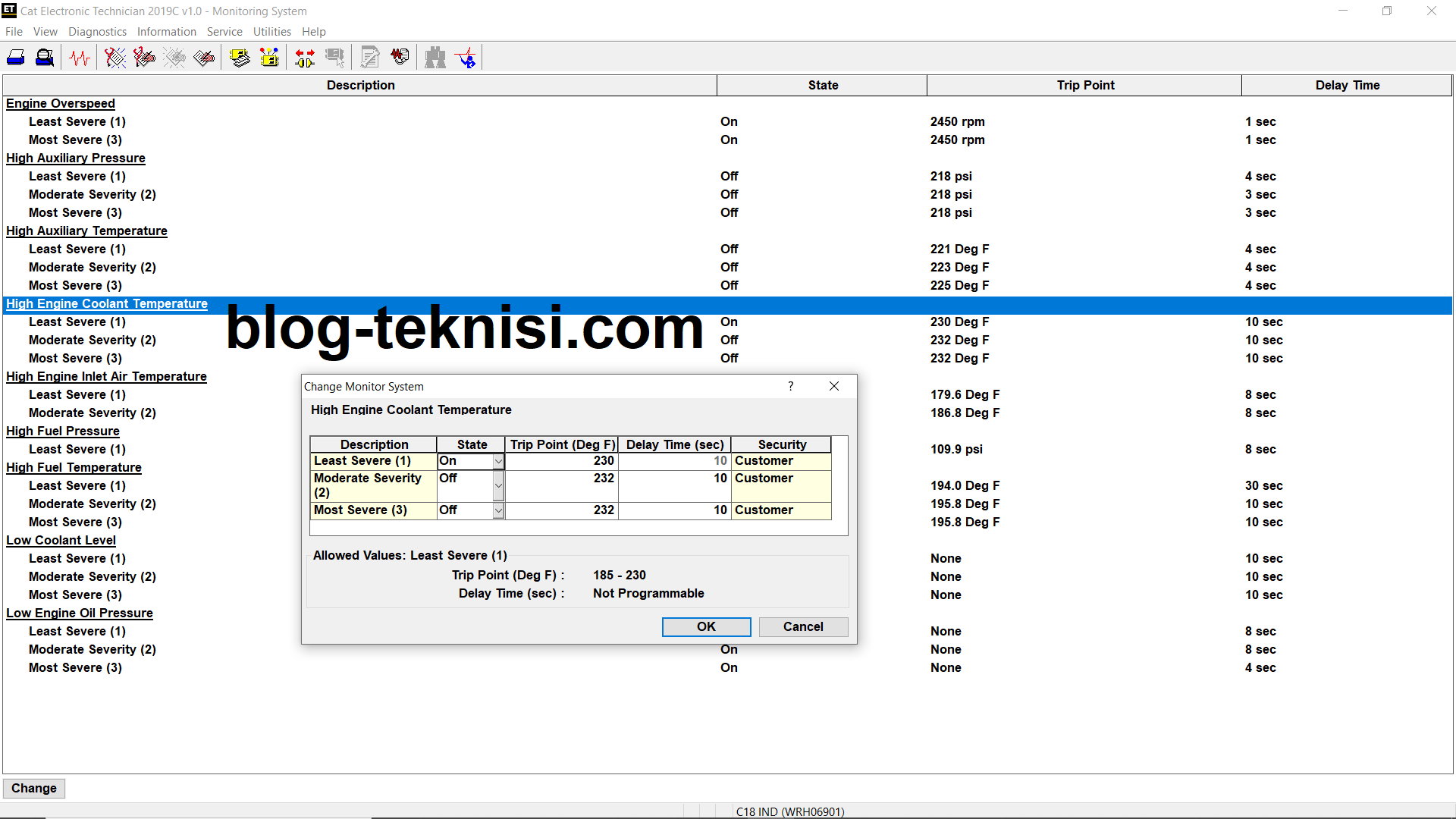This screenshot has height=819, width=1456.
Task: Open Logged Diagnostic Codes toolbar icon
Action: point(144,57)
